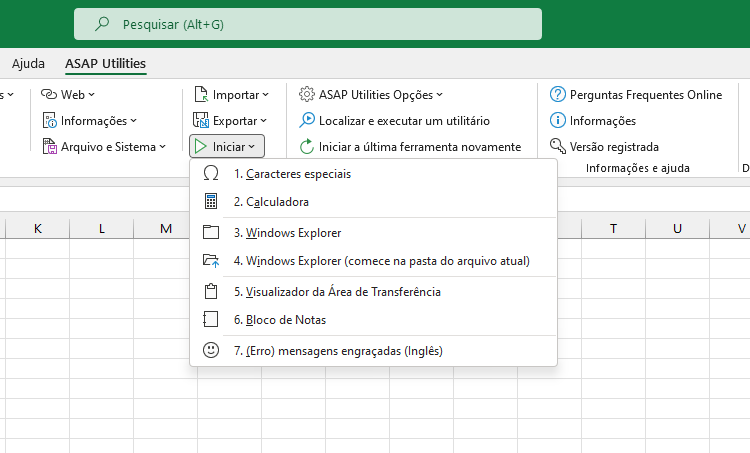Click the Omega special characters icon
750x453 pixels.
click(x=211, y=173)
